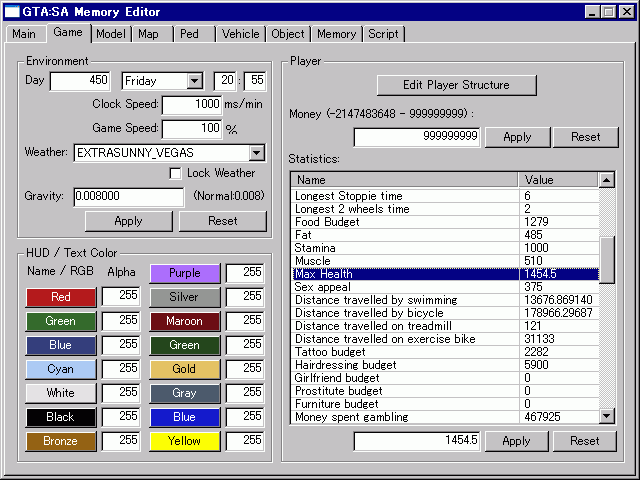
Task: Reset the Environment settings
Action: tap(222, 221)
